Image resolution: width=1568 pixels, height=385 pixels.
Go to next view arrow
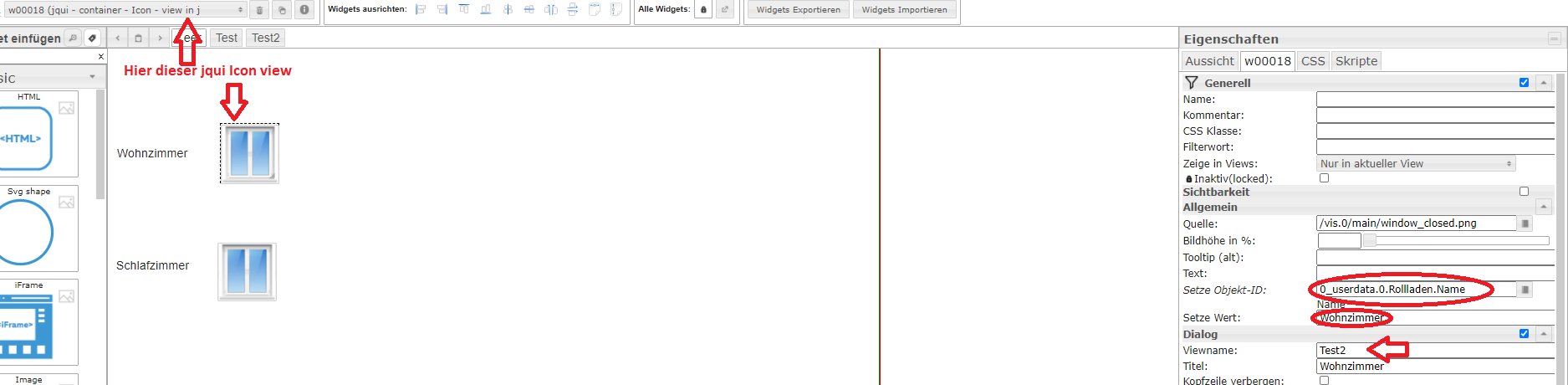pos(160,38)
